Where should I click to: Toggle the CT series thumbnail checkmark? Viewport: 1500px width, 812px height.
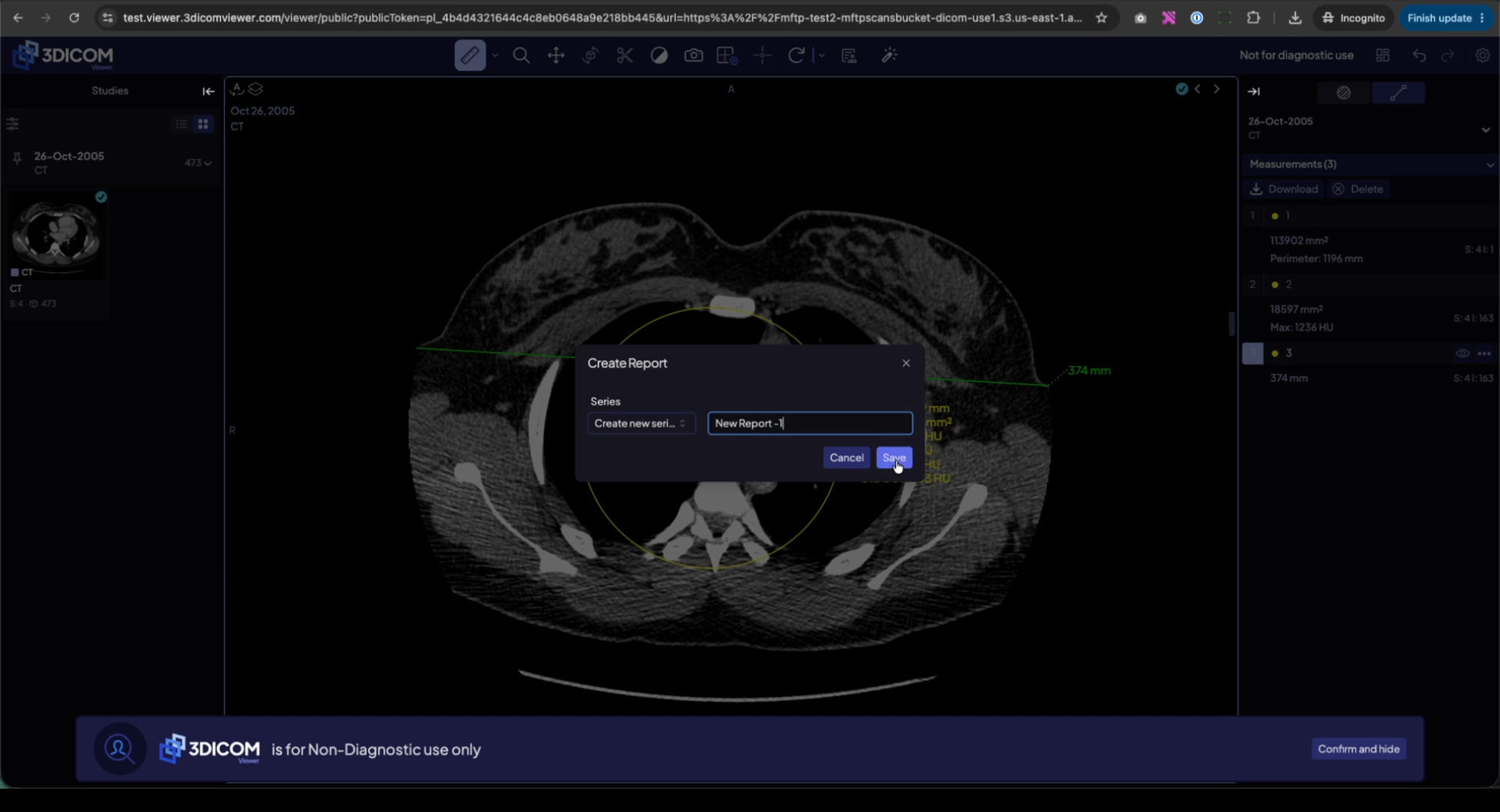101,197
